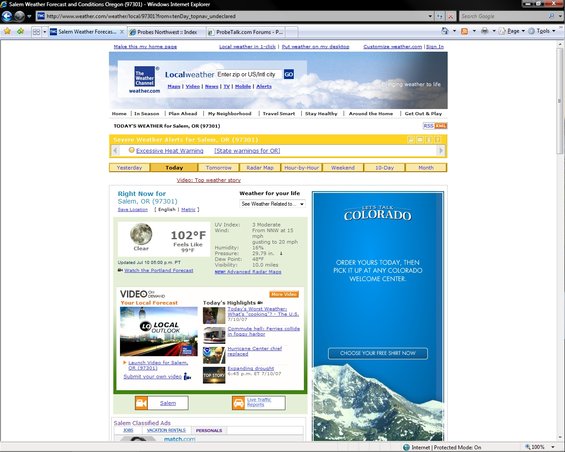Open the Quick Tabs grid icon
The width and height of the screenshot is (565, 452).
click(36, 32)
